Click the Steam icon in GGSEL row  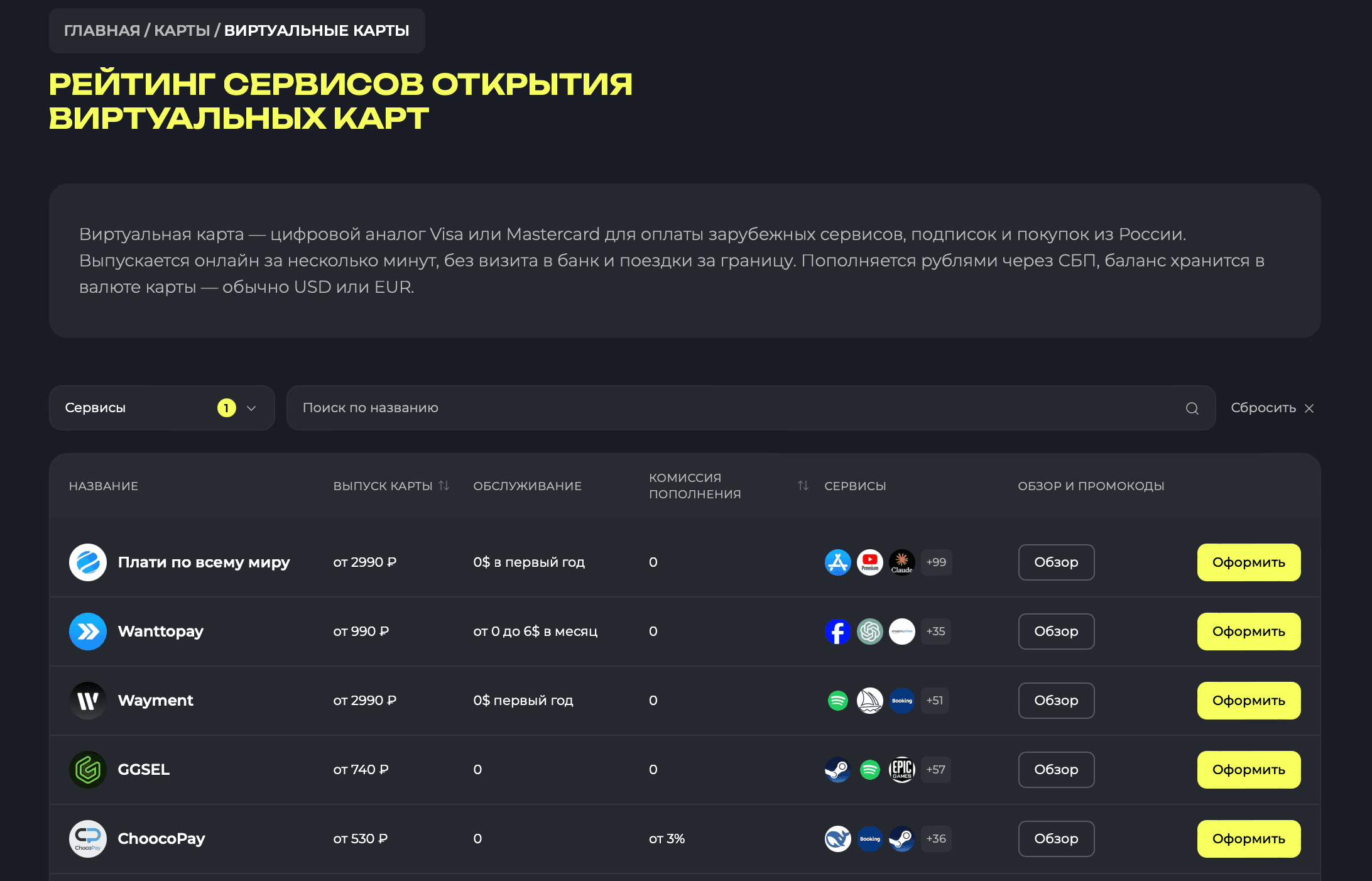click(x=837, y=770)
